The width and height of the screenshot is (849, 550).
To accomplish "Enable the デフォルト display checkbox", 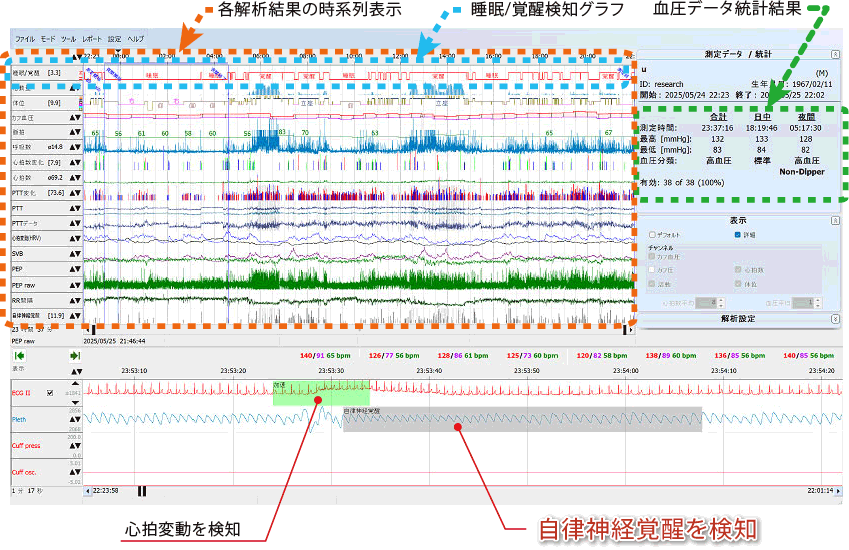I will [x=652, y=234].
